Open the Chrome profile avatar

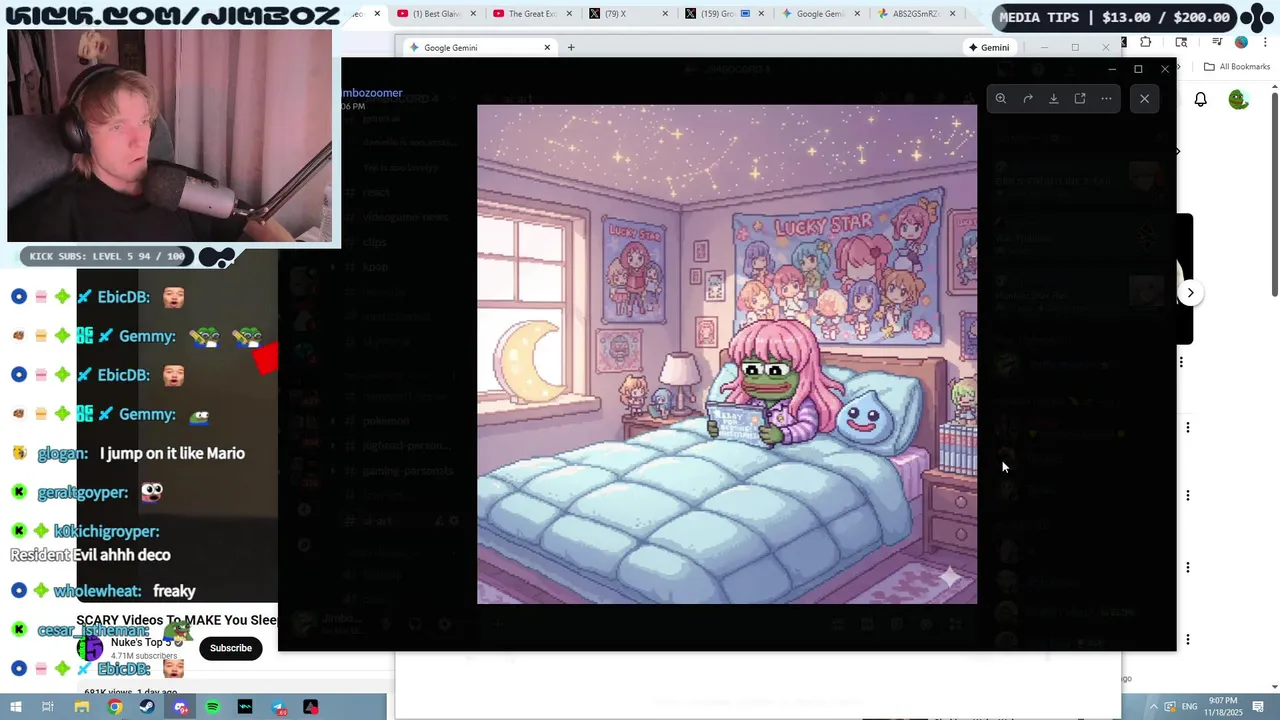(1241, 42)
